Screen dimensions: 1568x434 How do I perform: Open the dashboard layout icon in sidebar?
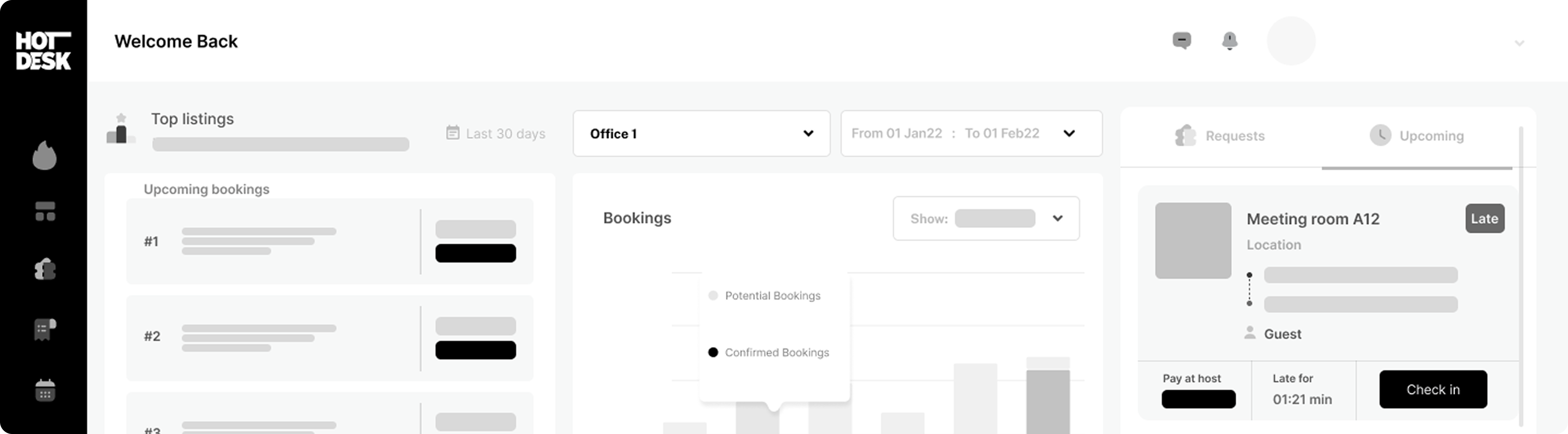[45, 211]
